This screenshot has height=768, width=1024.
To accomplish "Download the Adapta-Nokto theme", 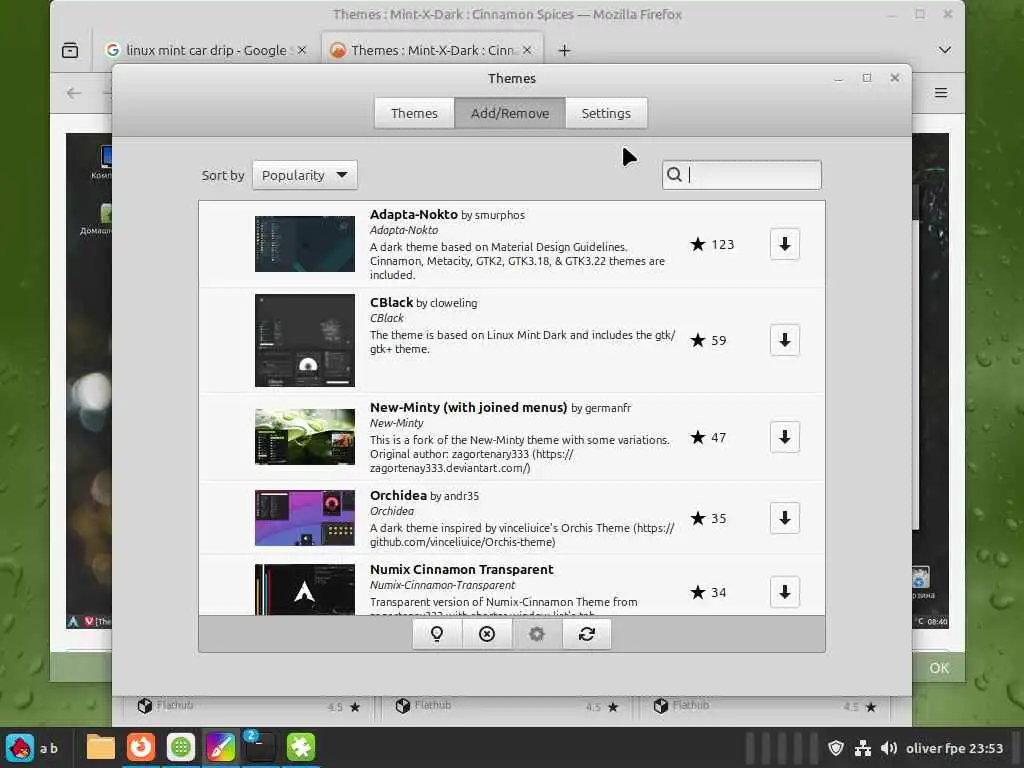I will pos(784,244).
